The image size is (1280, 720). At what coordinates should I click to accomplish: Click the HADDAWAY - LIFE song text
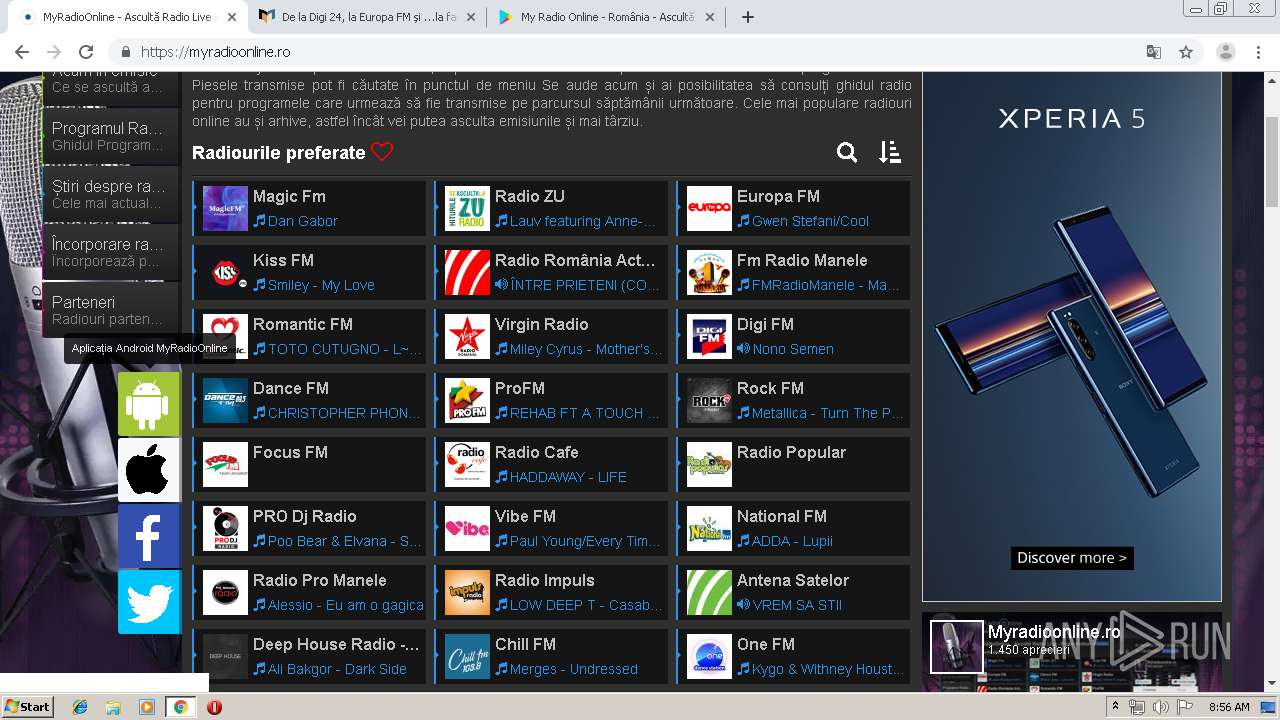pos(568,477)
